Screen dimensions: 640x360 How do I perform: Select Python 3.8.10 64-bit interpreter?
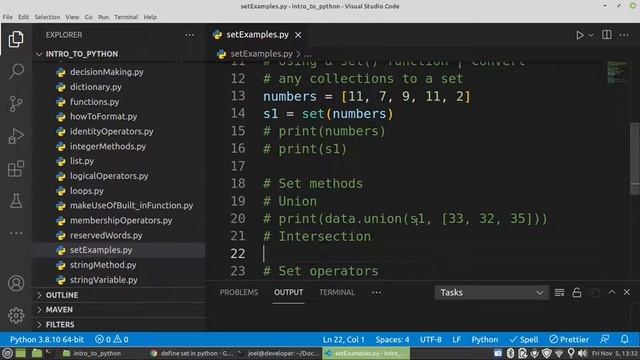pos(47,339)
